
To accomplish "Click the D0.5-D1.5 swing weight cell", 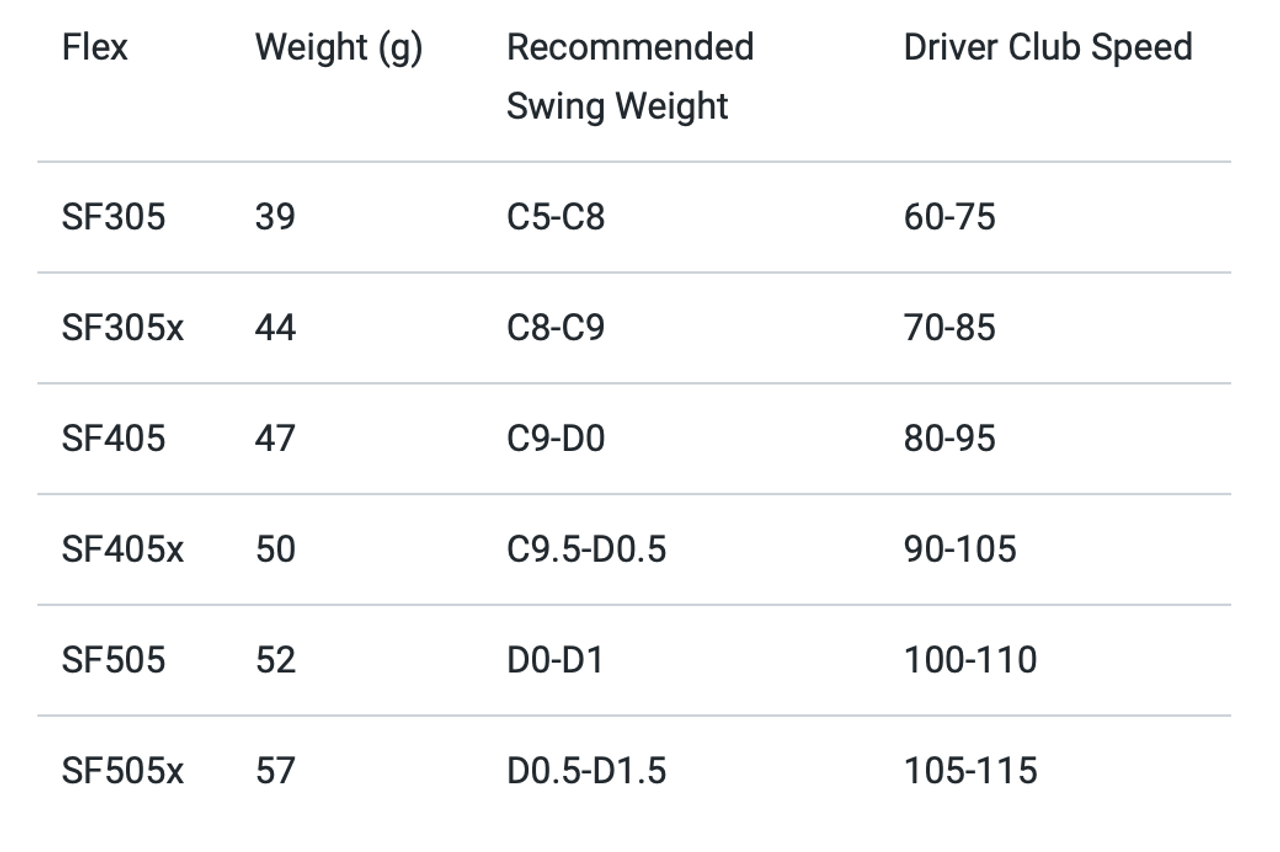I will tap(587, 771).
